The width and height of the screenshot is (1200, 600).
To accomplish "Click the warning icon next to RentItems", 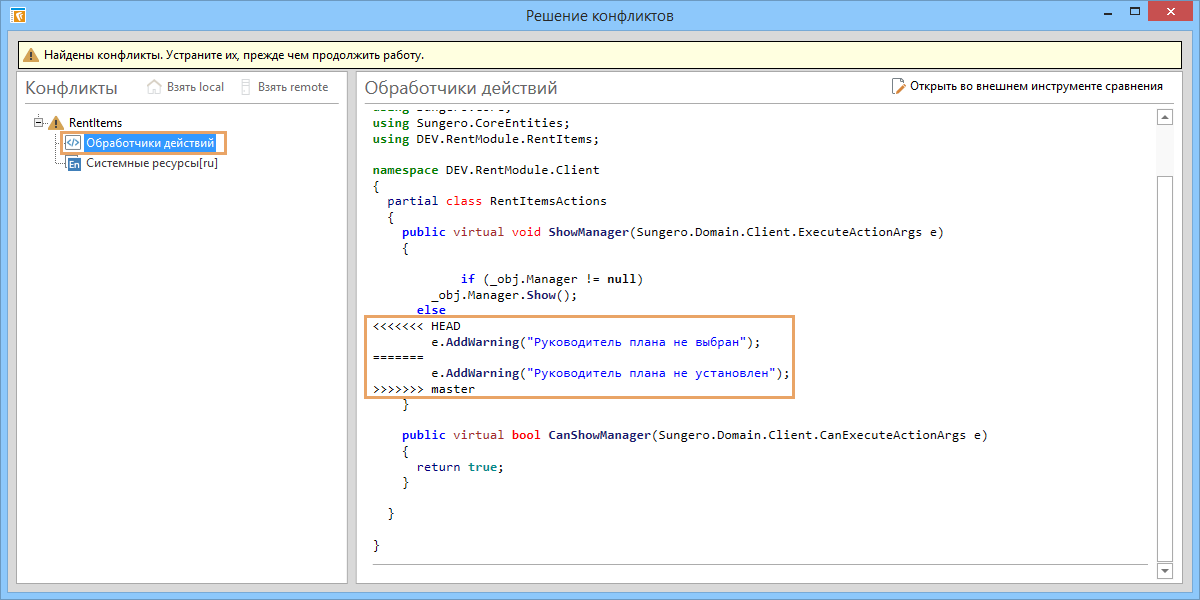I will tap(56, 123).
